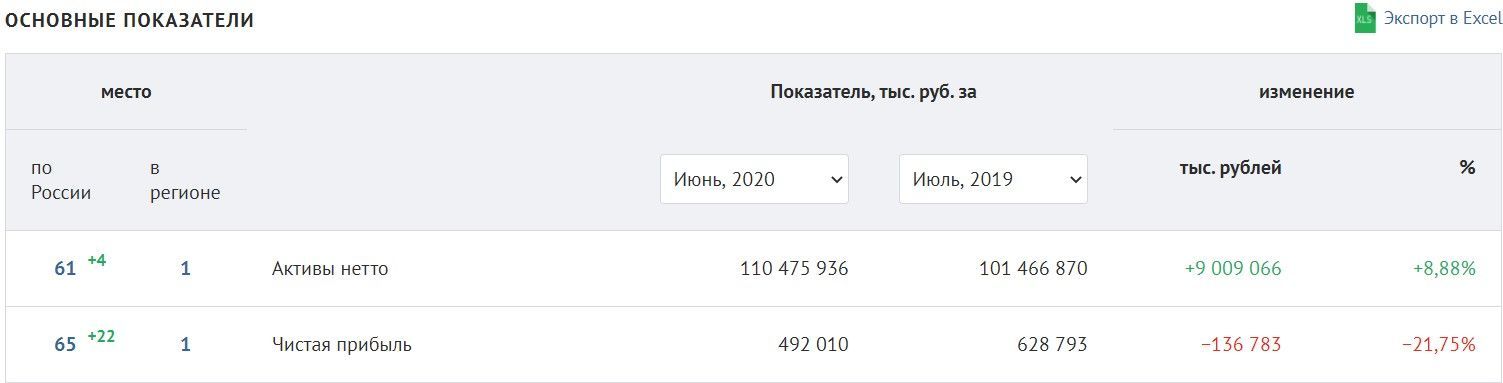Click the chevron arrow of Июнь, 2020
Image resolution: width=1503 pixels, height=383 pixels.
[837, 180]
